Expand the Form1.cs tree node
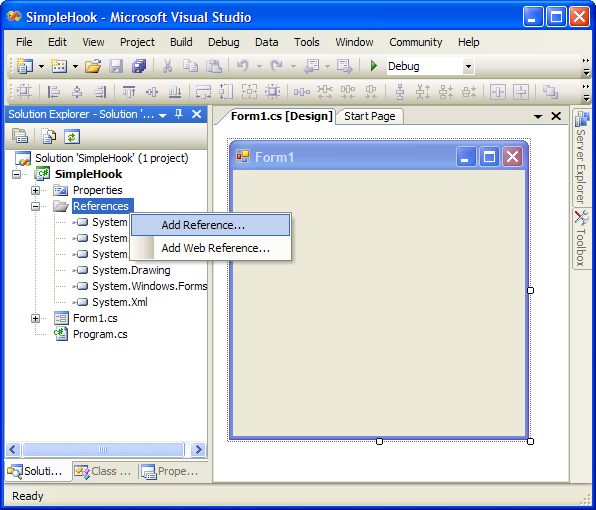This screenshot has height=510, width=596. coord(35,318)
